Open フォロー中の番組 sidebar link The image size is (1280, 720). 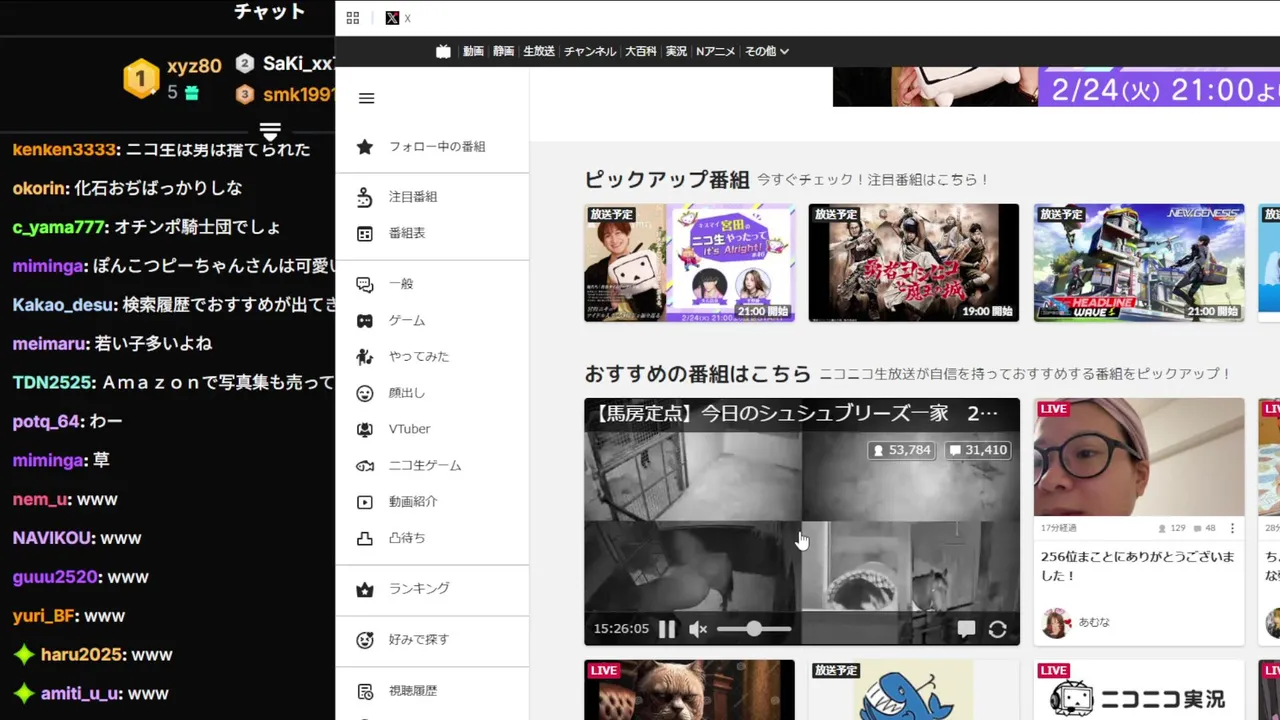[437, 147]
